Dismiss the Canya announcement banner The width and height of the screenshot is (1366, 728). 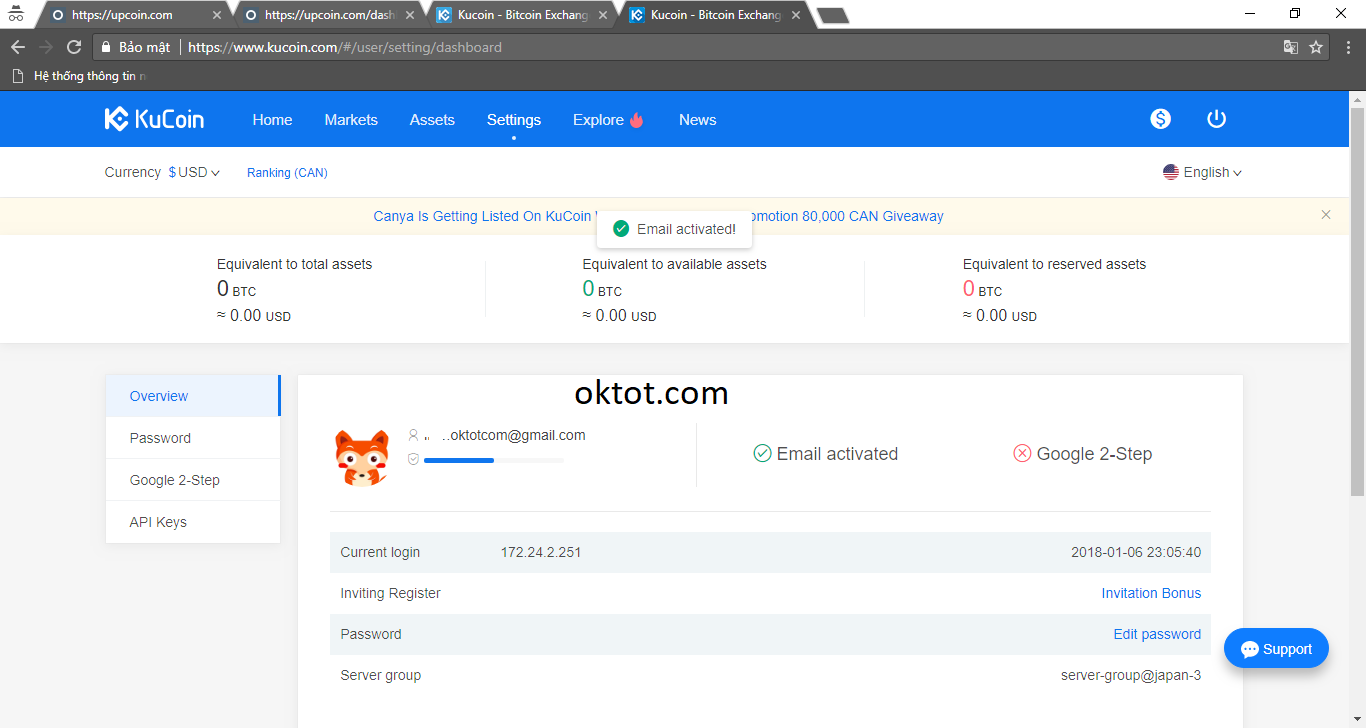1325,215
